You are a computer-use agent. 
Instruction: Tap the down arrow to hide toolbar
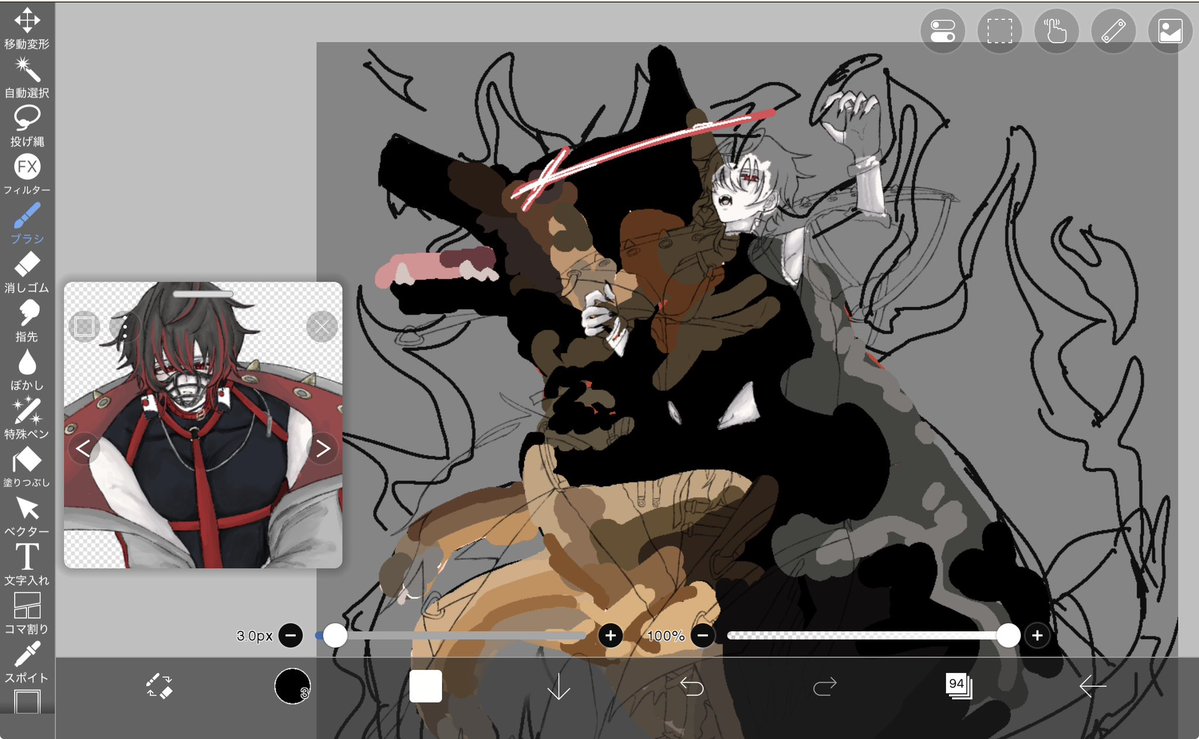[559, 686]
